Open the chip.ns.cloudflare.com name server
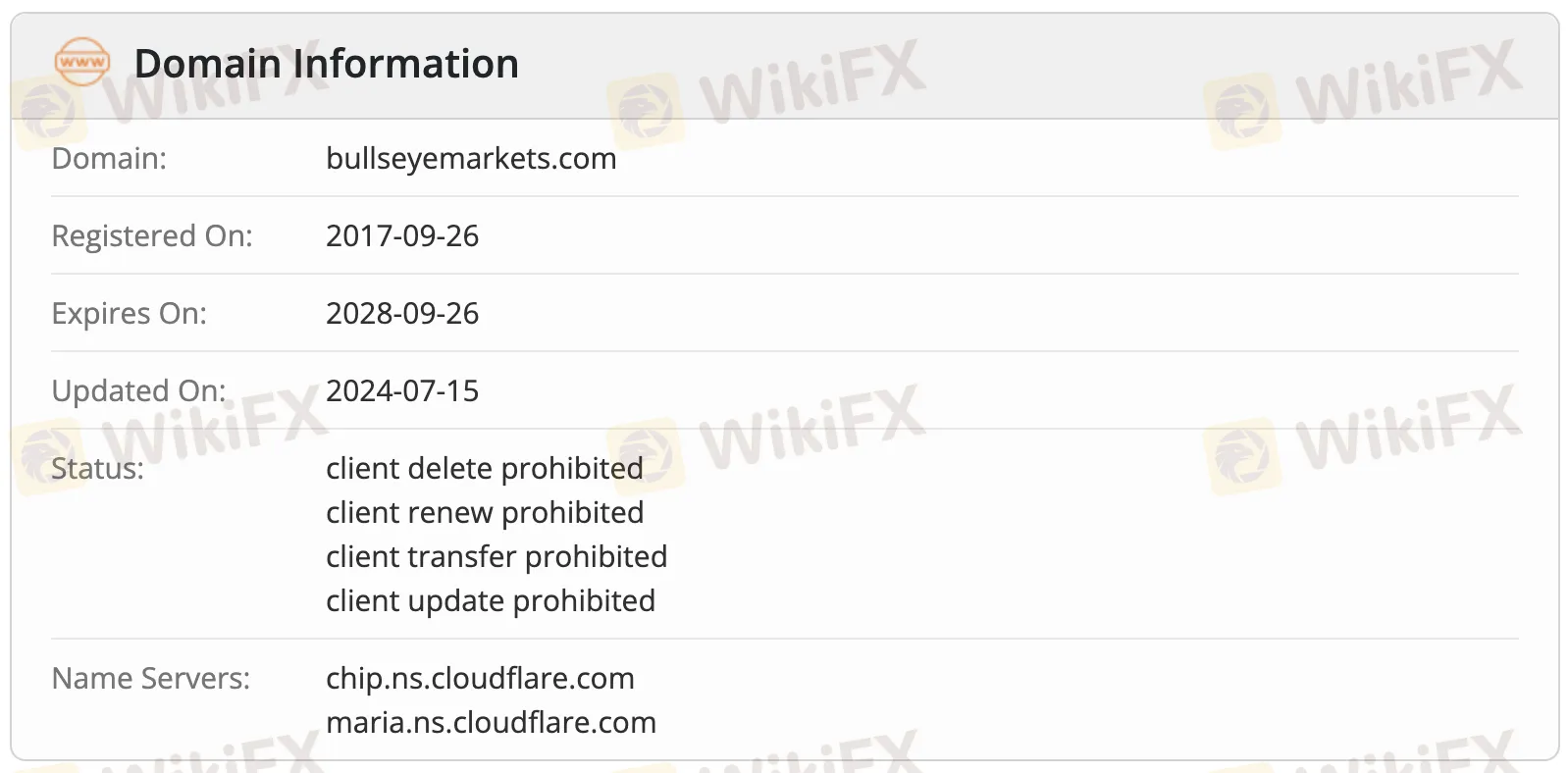This screenshot has width=1568, height=773. click(x=480, y=678)
